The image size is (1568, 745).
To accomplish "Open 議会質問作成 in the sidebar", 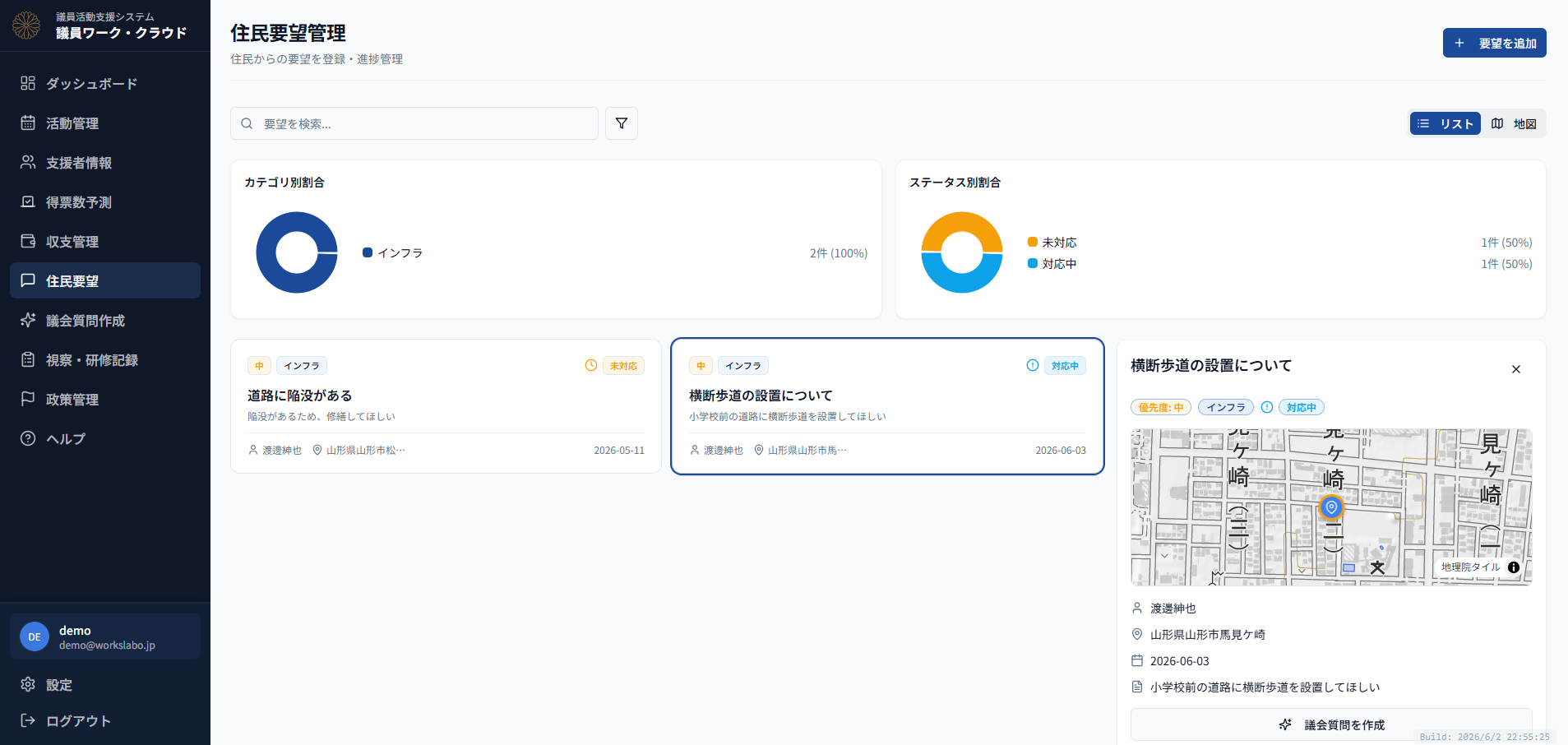I will coord(105,320).
